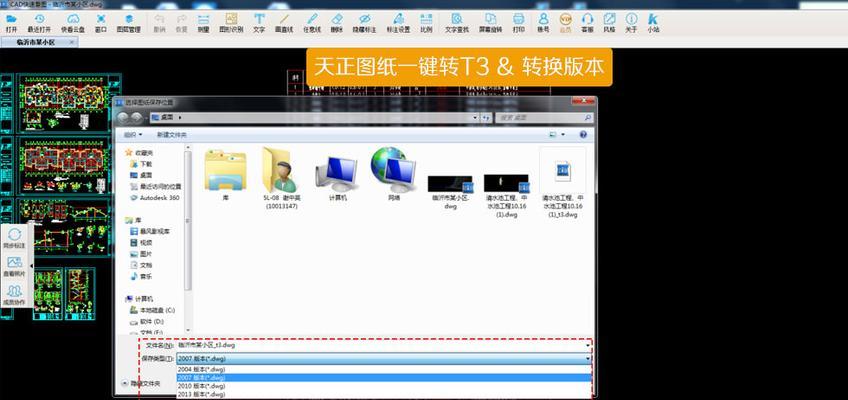Click the VIP 会员 membership icon
This screenshot has width=848, height=400.
click(566, 23)
